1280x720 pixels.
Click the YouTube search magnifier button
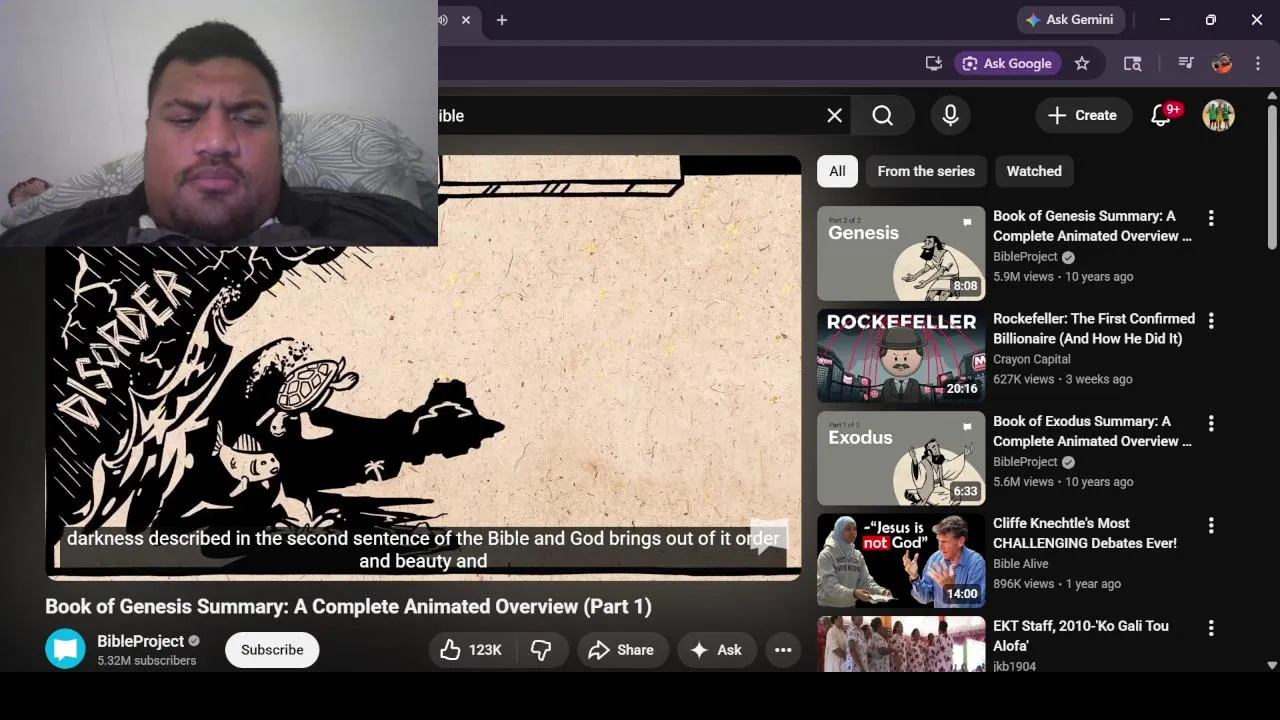coord(883,116)
